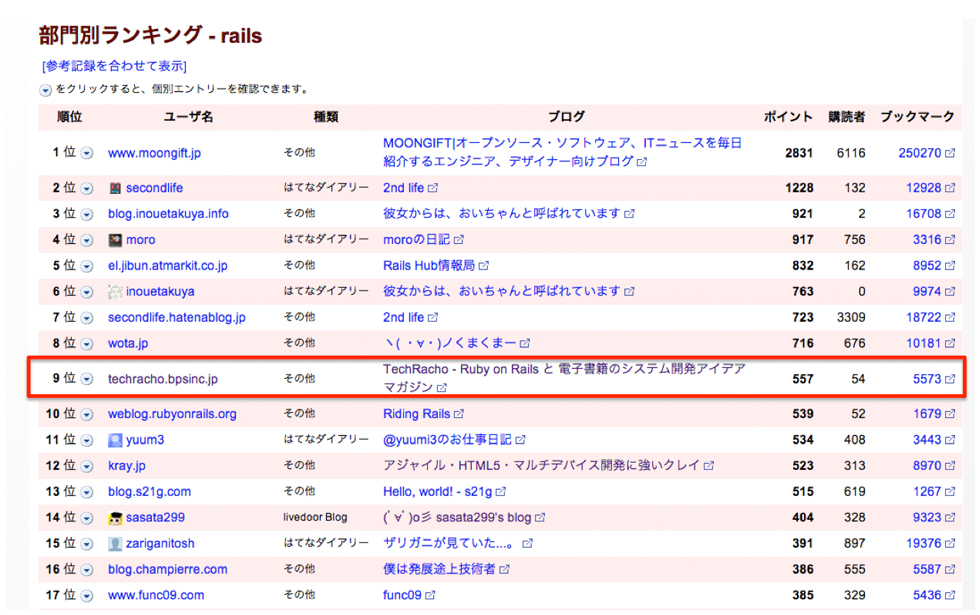The height and width of the screenshot is (615, 980).
Task: Expand individual entries for rank 14 sasata299
Action: tap(87, 517)
